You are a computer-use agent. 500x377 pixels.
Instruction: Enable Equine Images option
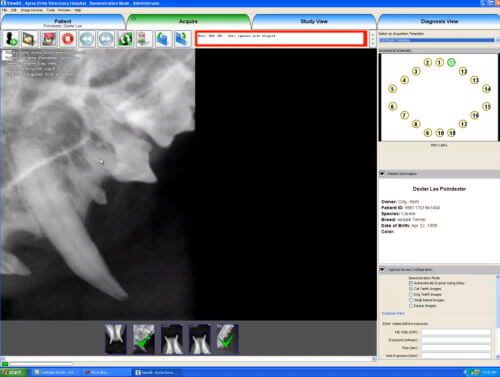(411, 306)
